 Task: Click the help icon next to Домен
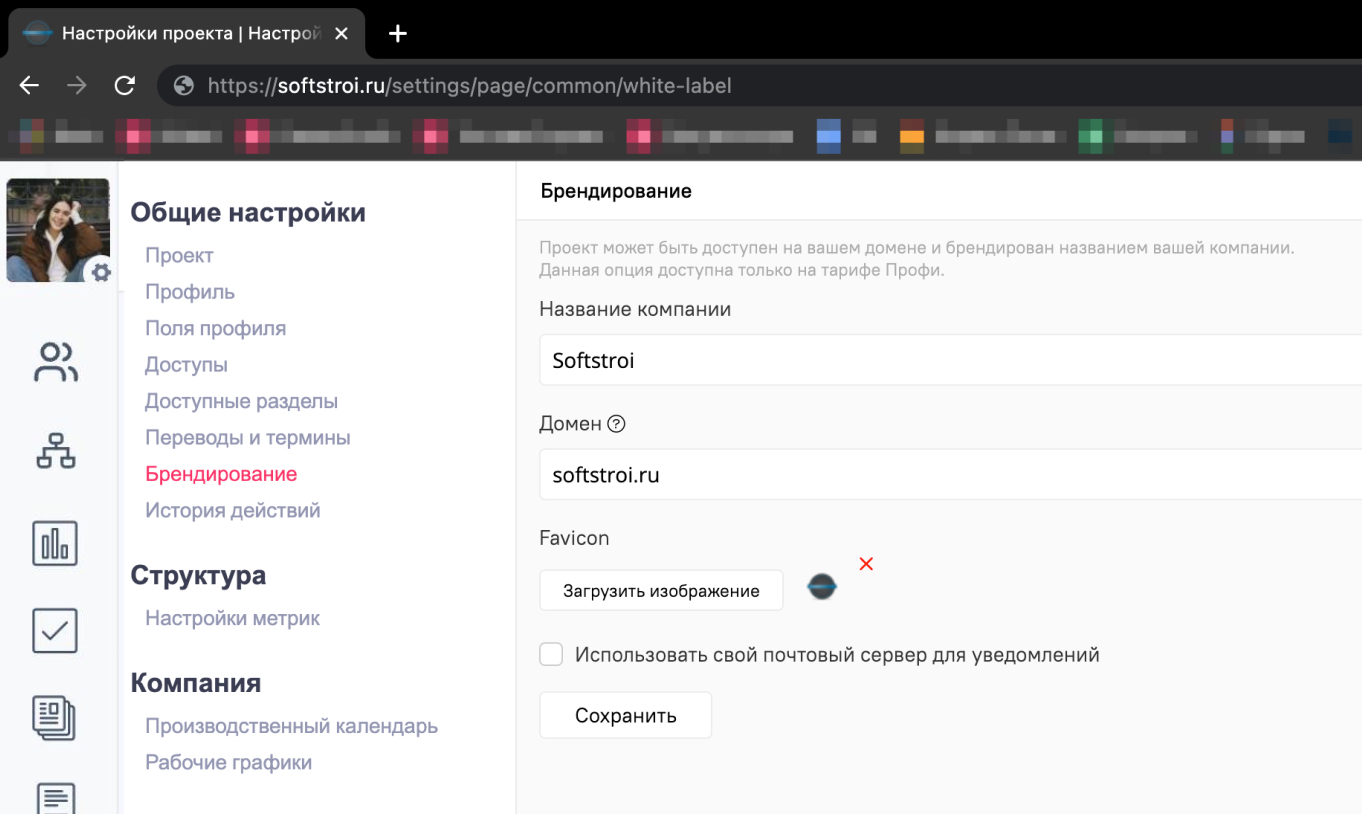pos(616,424)
